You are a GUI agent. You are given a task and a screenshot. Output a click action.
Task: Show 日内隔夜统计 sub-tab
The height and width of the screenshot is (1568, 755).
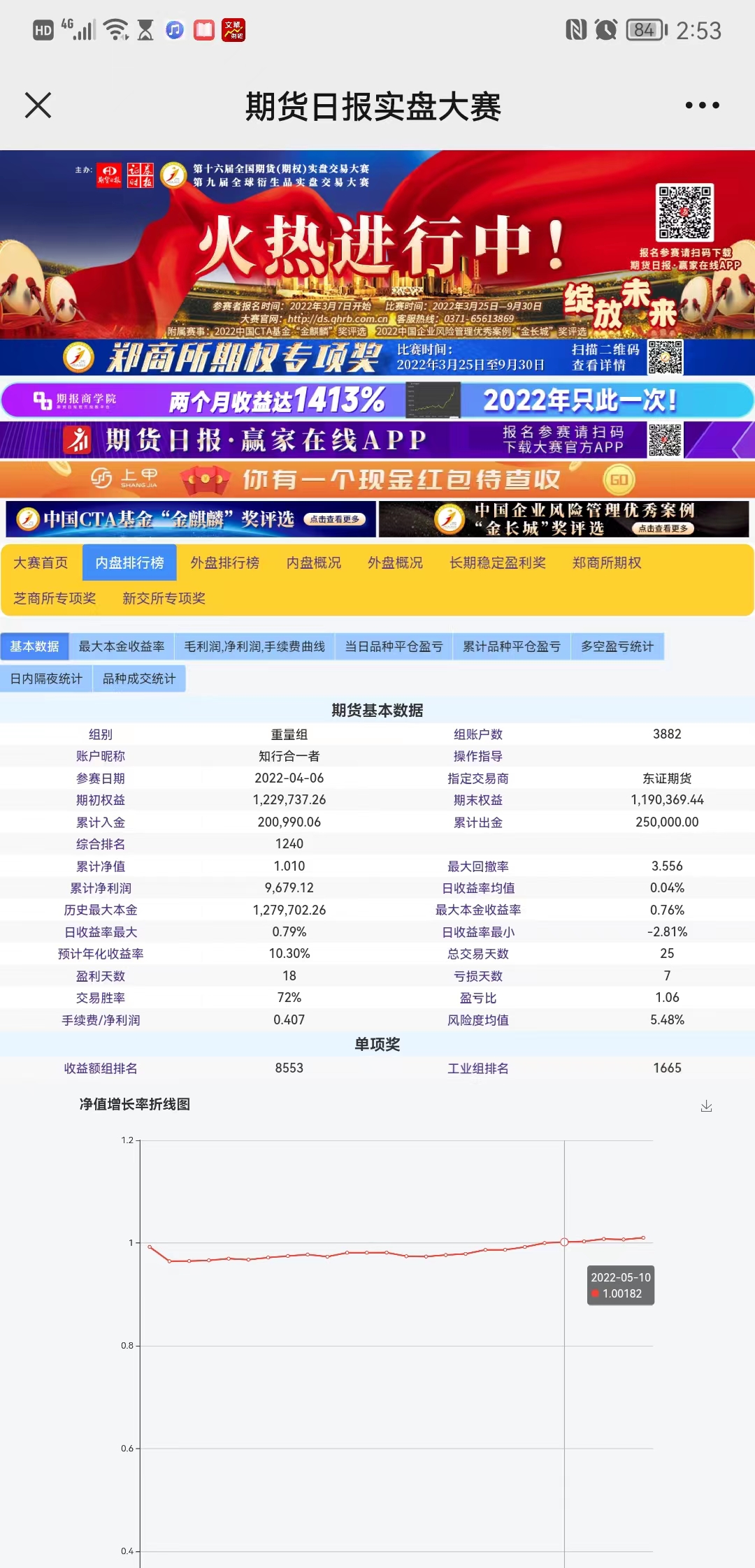46,678
